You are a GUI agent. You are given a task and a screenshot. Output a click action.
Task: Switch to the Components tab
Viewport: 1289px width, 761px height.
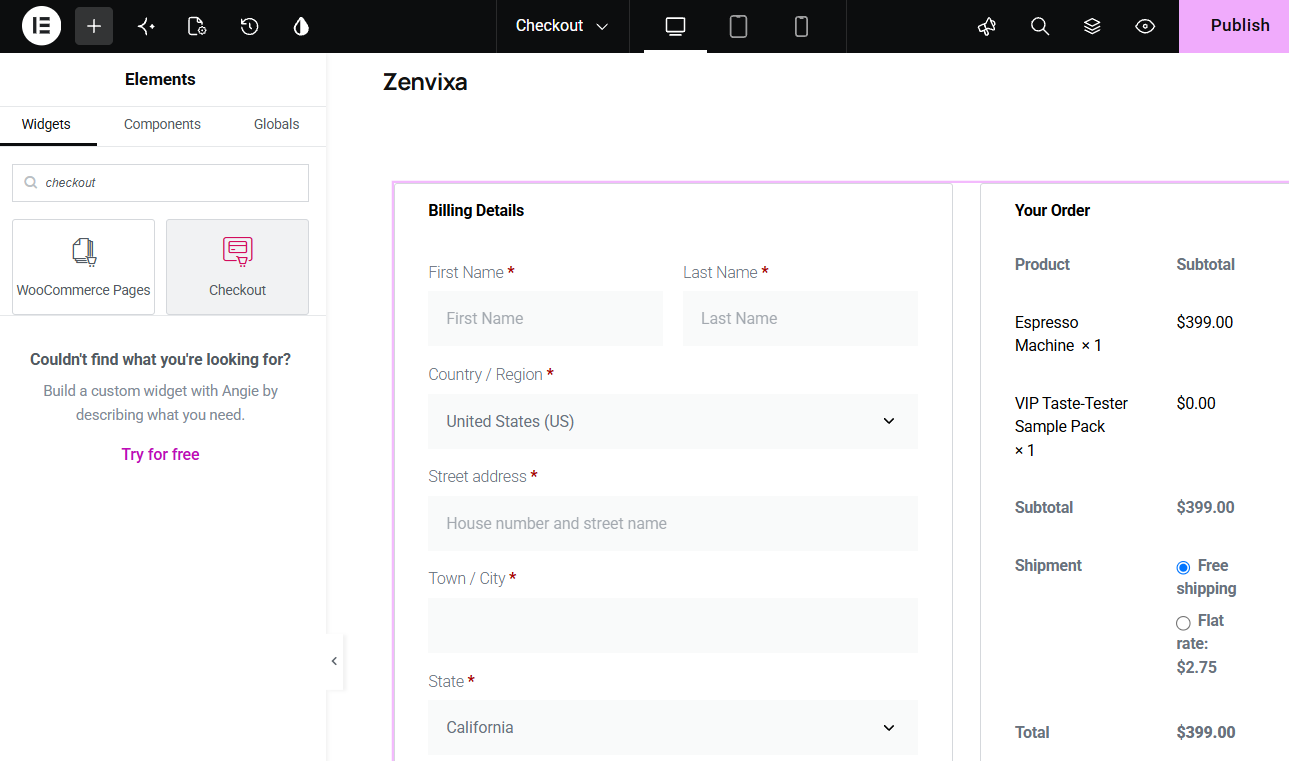[x=162, y=125]
